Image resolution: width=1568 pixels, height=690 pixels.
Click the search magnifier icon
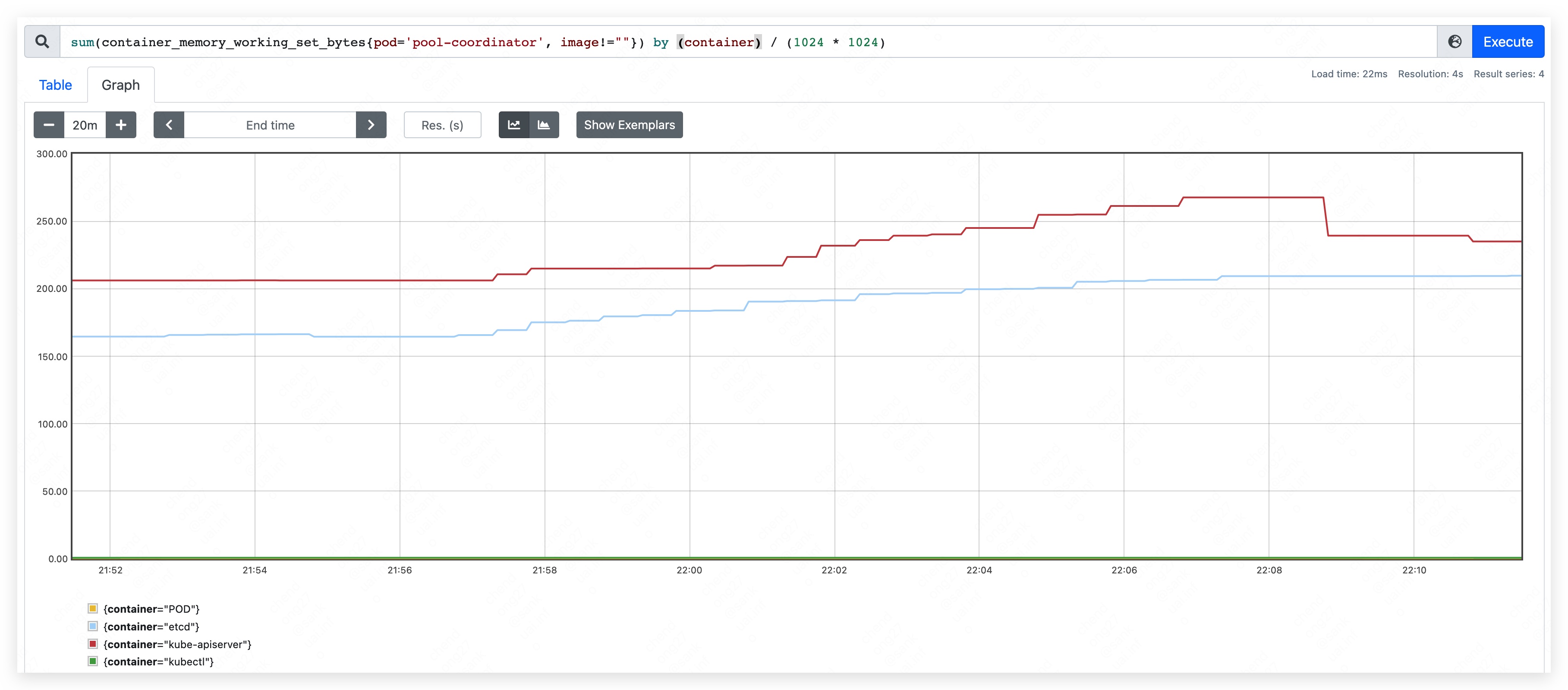[x=42, y=42]
